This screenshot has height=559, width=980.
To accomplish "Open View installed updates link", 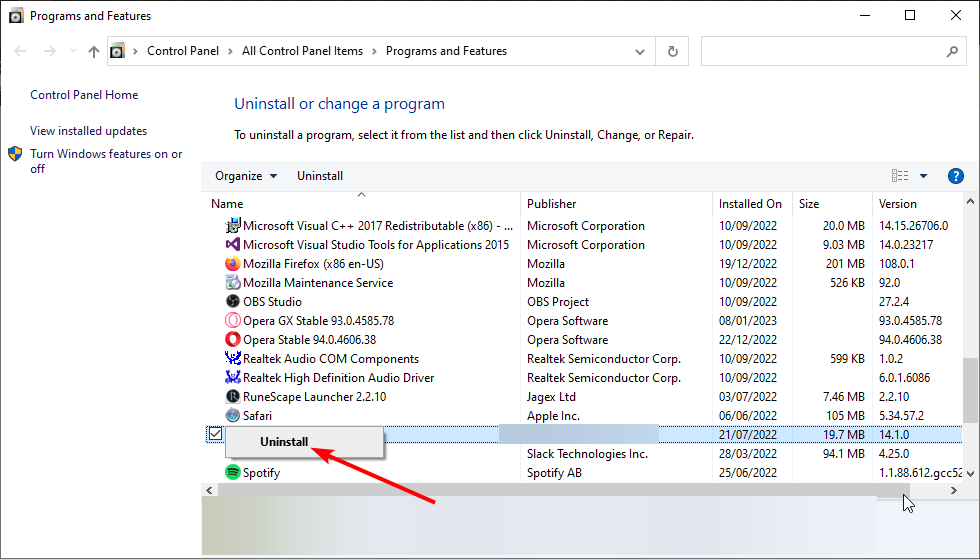I will [x=89, y=131].
